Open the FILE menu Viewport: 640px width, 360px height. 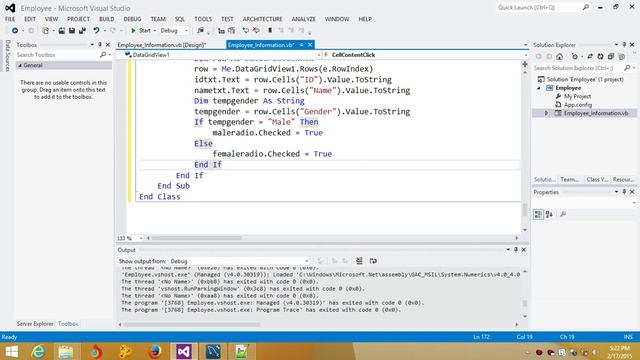click(10, 19)
